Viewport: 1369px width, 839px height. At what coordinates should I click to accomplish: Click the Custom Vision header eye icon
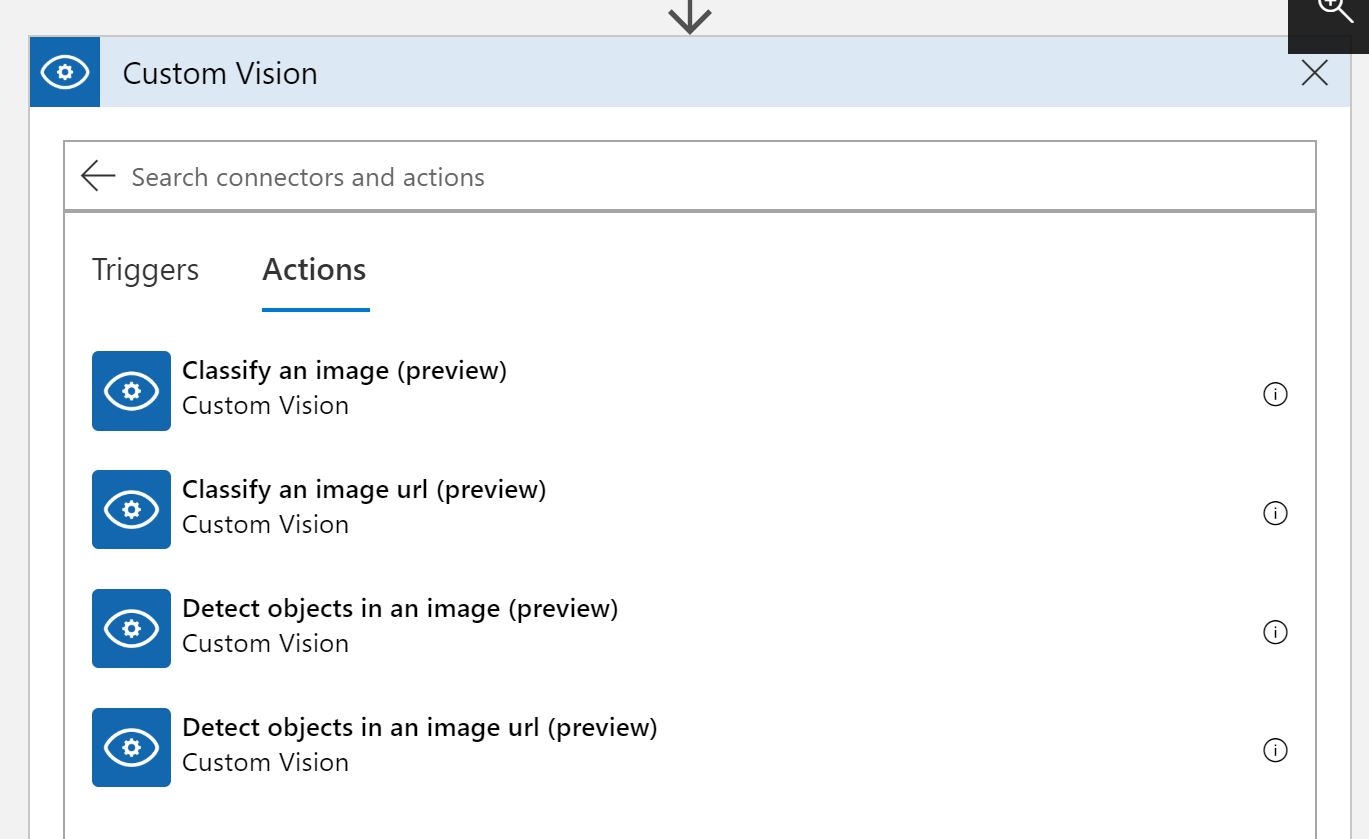(65, 72)
